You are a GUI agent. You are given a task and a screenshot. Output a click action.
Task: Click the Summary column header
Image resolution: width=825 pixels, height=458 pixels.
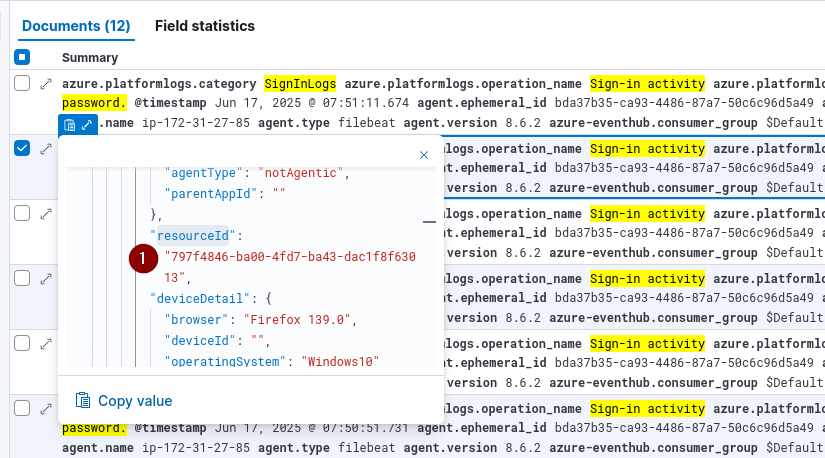pyautogui.click(x=90, y=58)
